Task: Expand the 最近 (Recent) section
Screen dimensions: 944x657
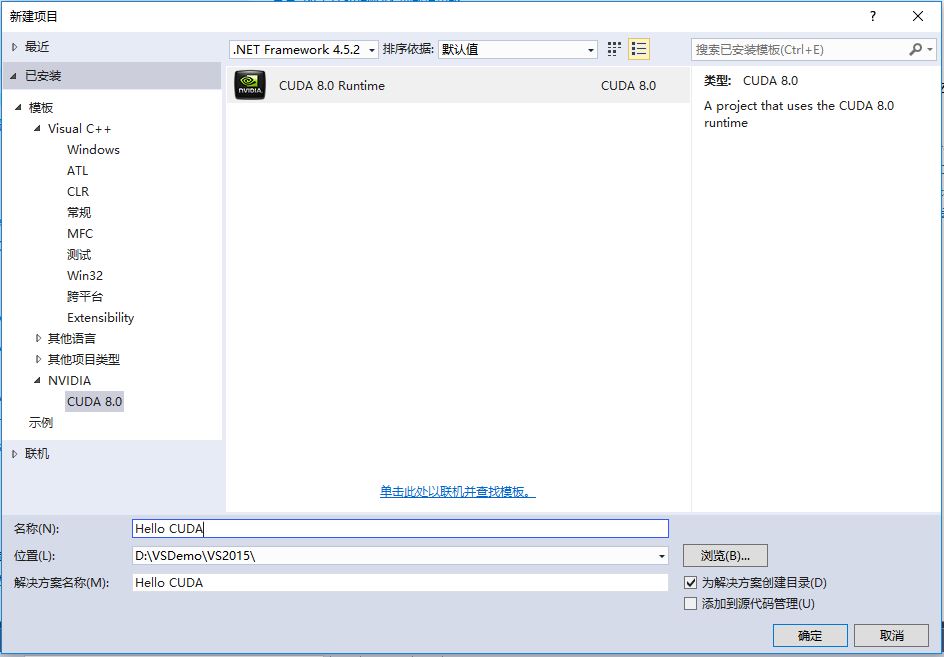Action: click(14, 47)
